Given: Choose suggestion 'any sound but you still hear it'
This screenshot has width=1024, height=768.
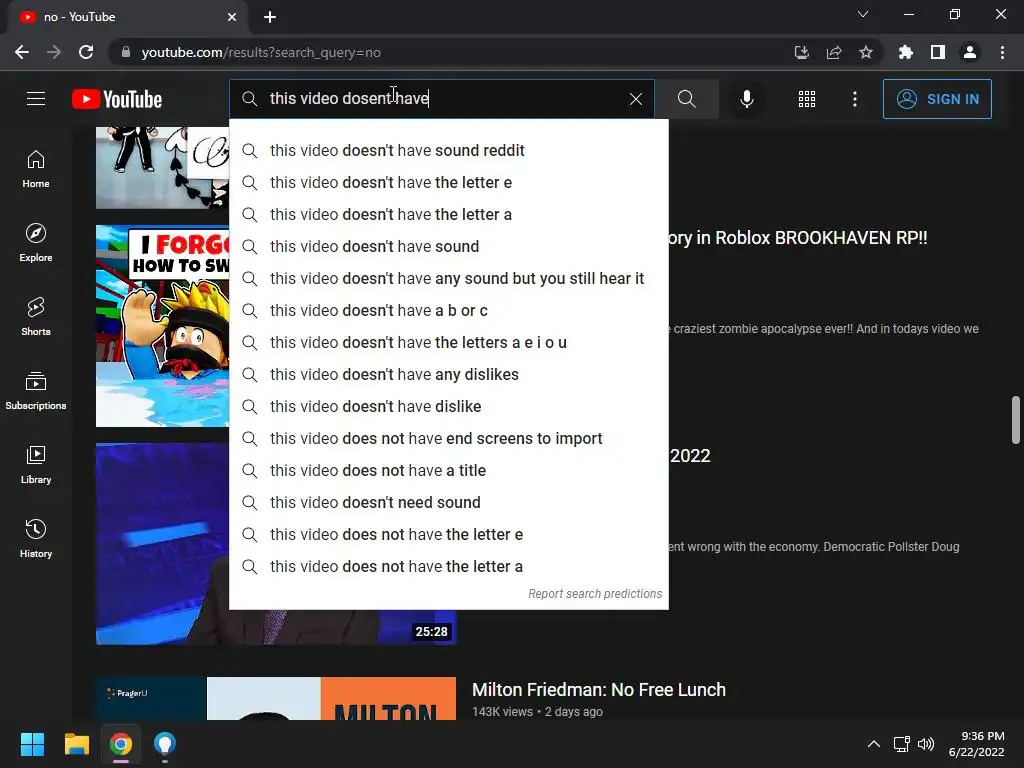Looking at the screenshot, I should coord(449,278).
